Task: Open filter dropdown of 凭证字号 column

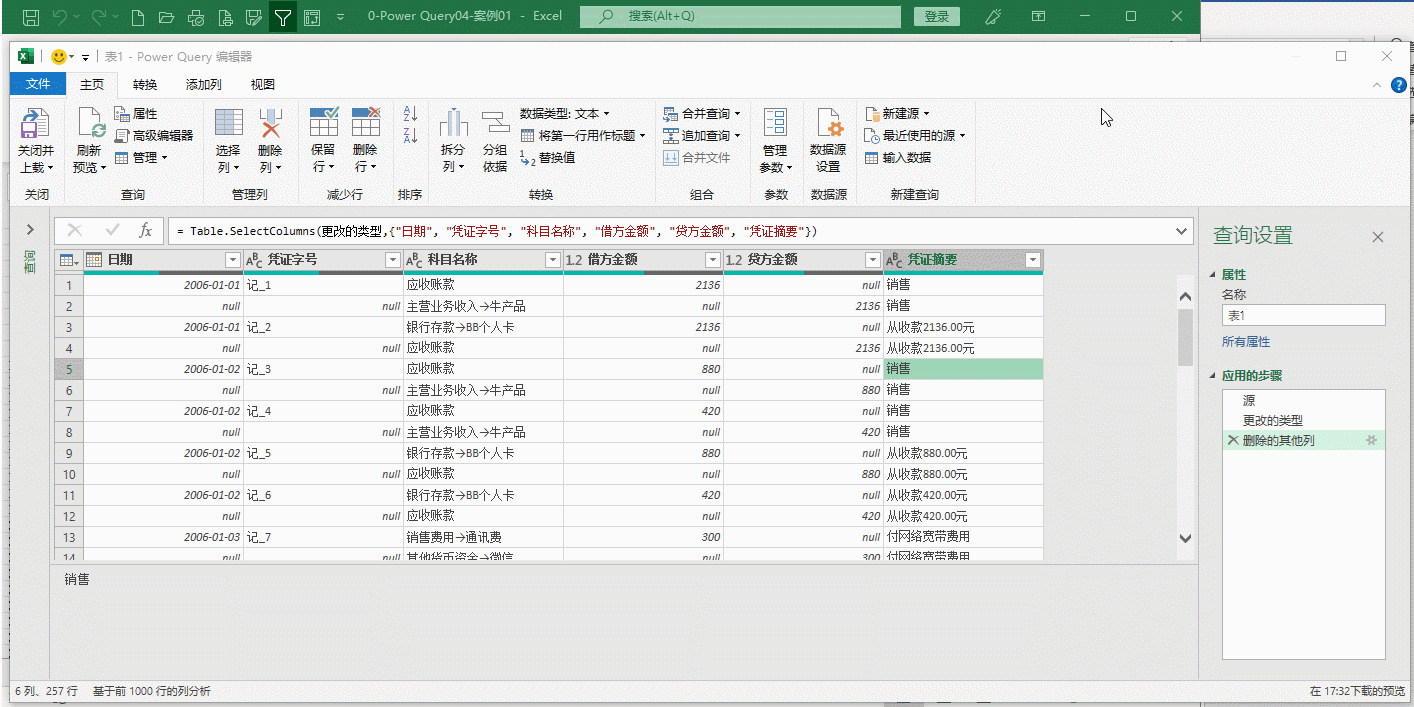Action: [x=393, y=260]
